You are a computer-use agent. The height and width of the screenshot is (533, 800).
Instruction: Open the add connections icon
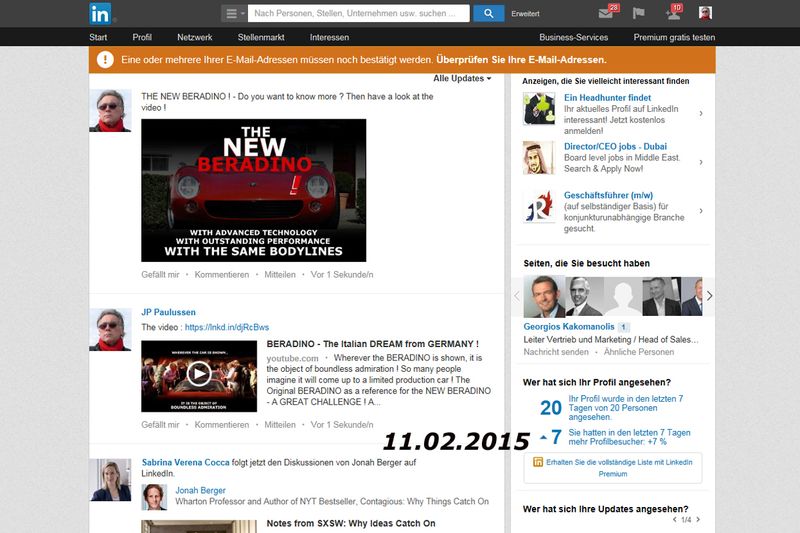pyautogui.click(x=674, y=12)
